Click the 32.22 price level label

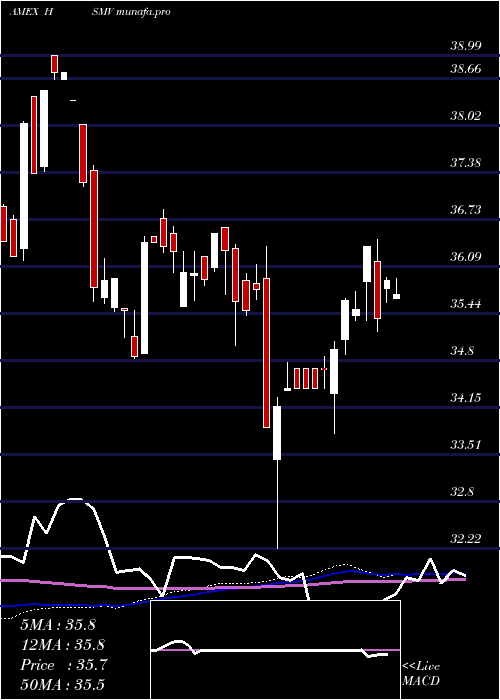pos(466,539)
